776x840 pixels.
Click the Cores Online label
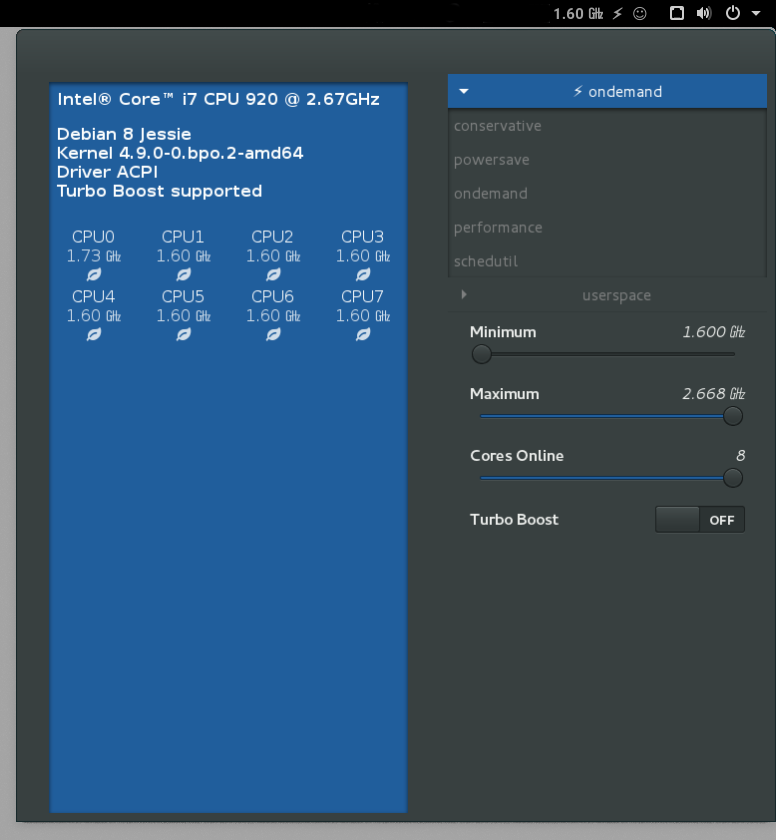coord(517,456)
